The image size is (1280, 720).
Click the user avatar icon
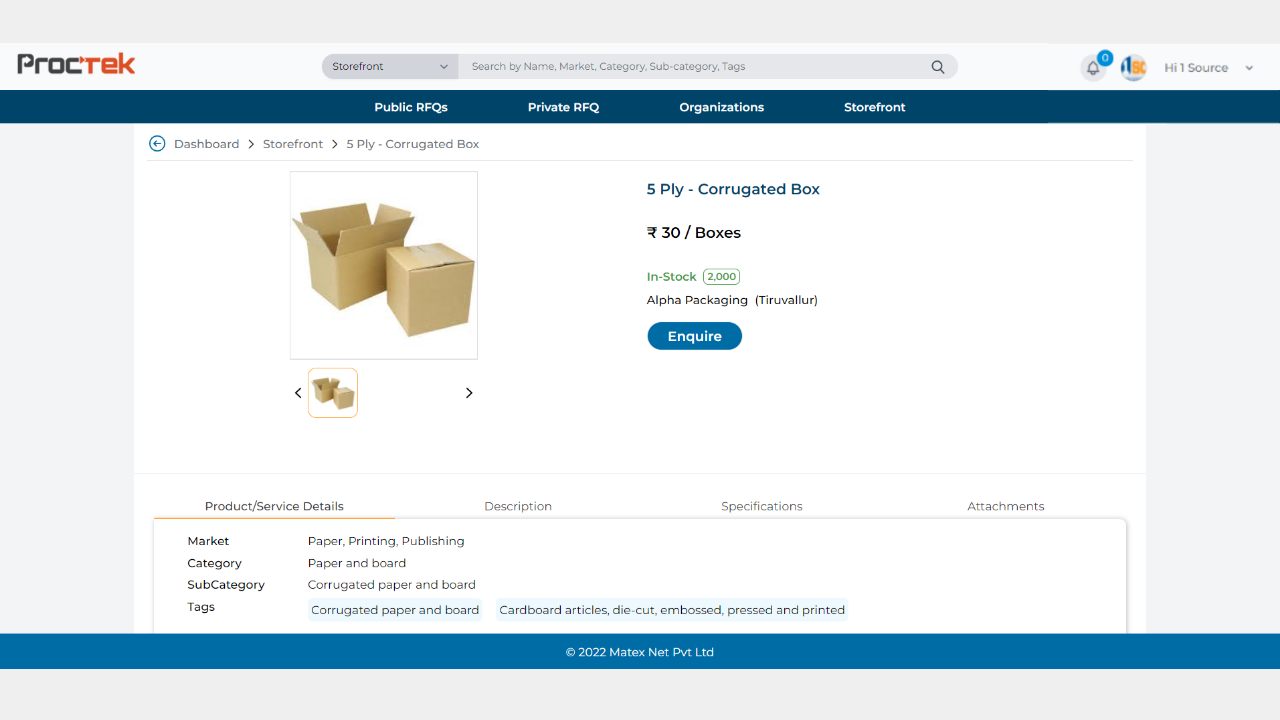pyautogui.click(x=1133, y=68)
